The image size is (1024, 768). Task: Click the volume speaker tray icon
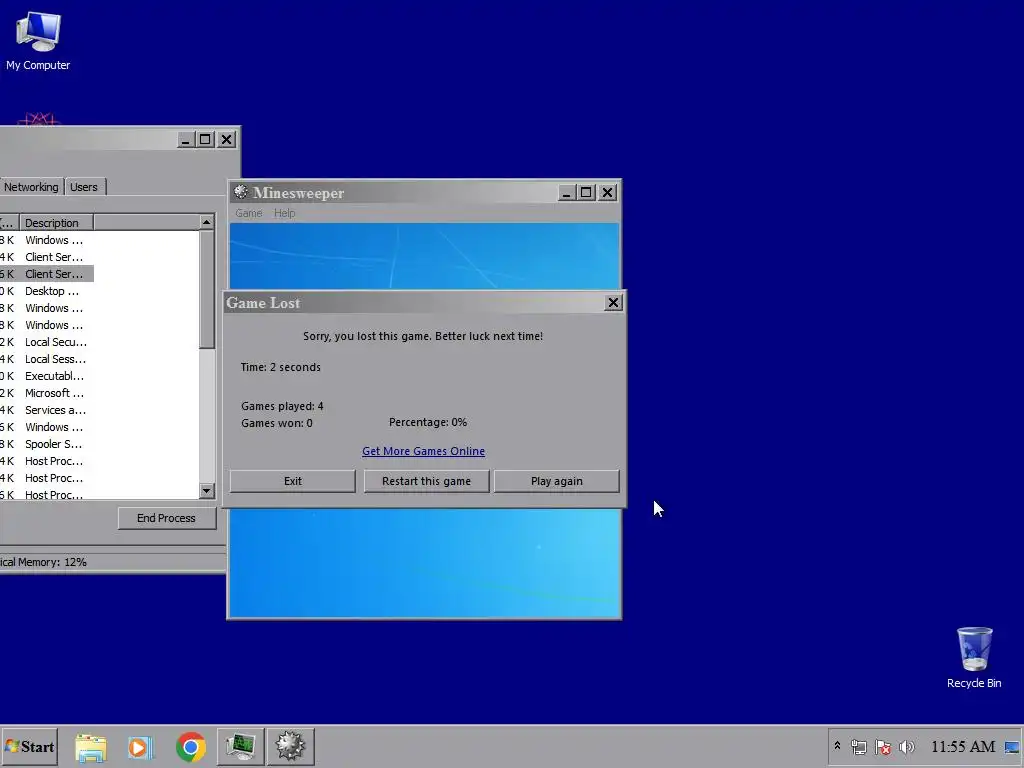(906, 747)
